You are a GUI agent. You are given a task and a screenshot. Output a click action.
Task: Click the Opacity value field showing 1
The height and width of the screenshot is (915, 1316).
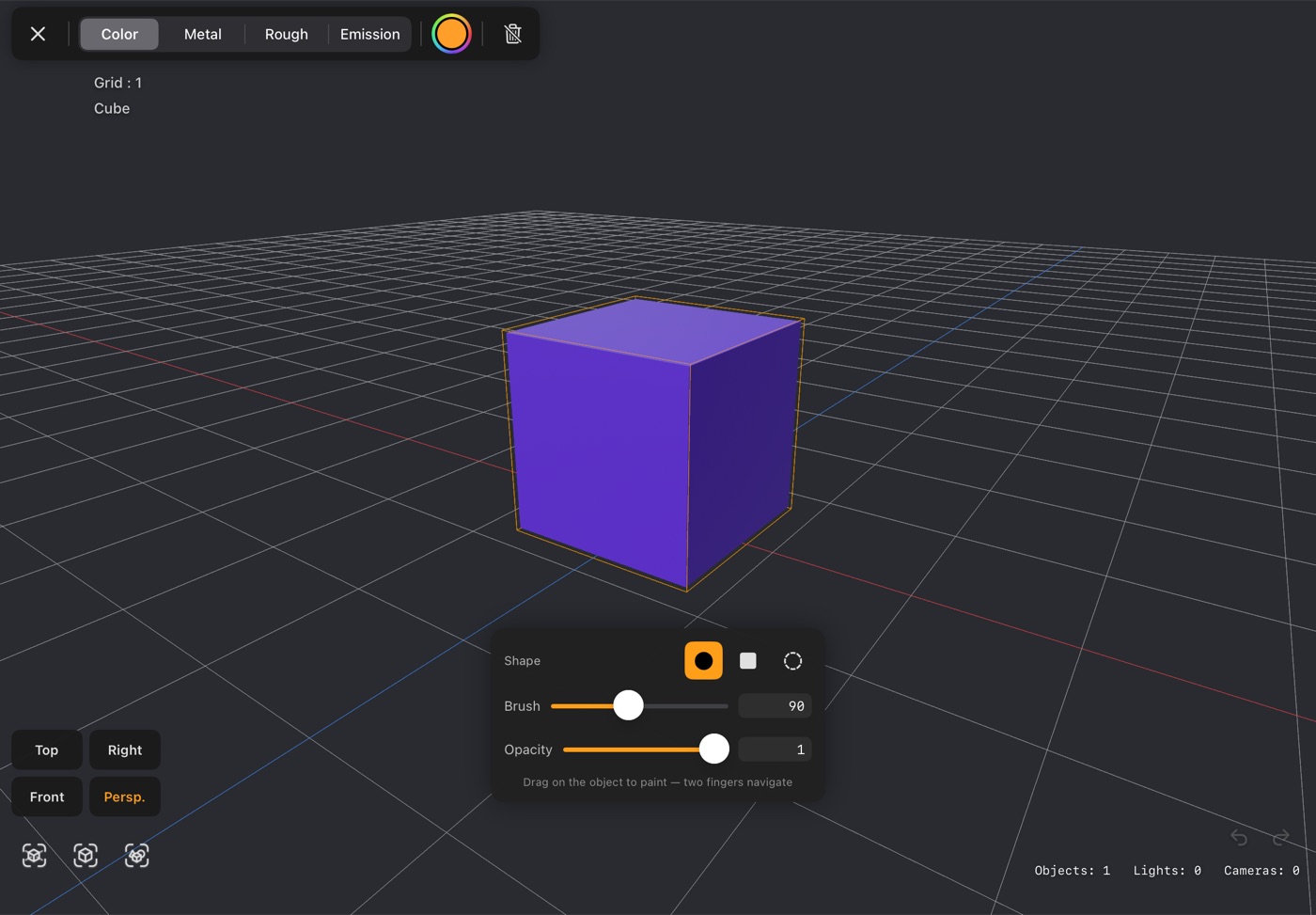(775, 749)
